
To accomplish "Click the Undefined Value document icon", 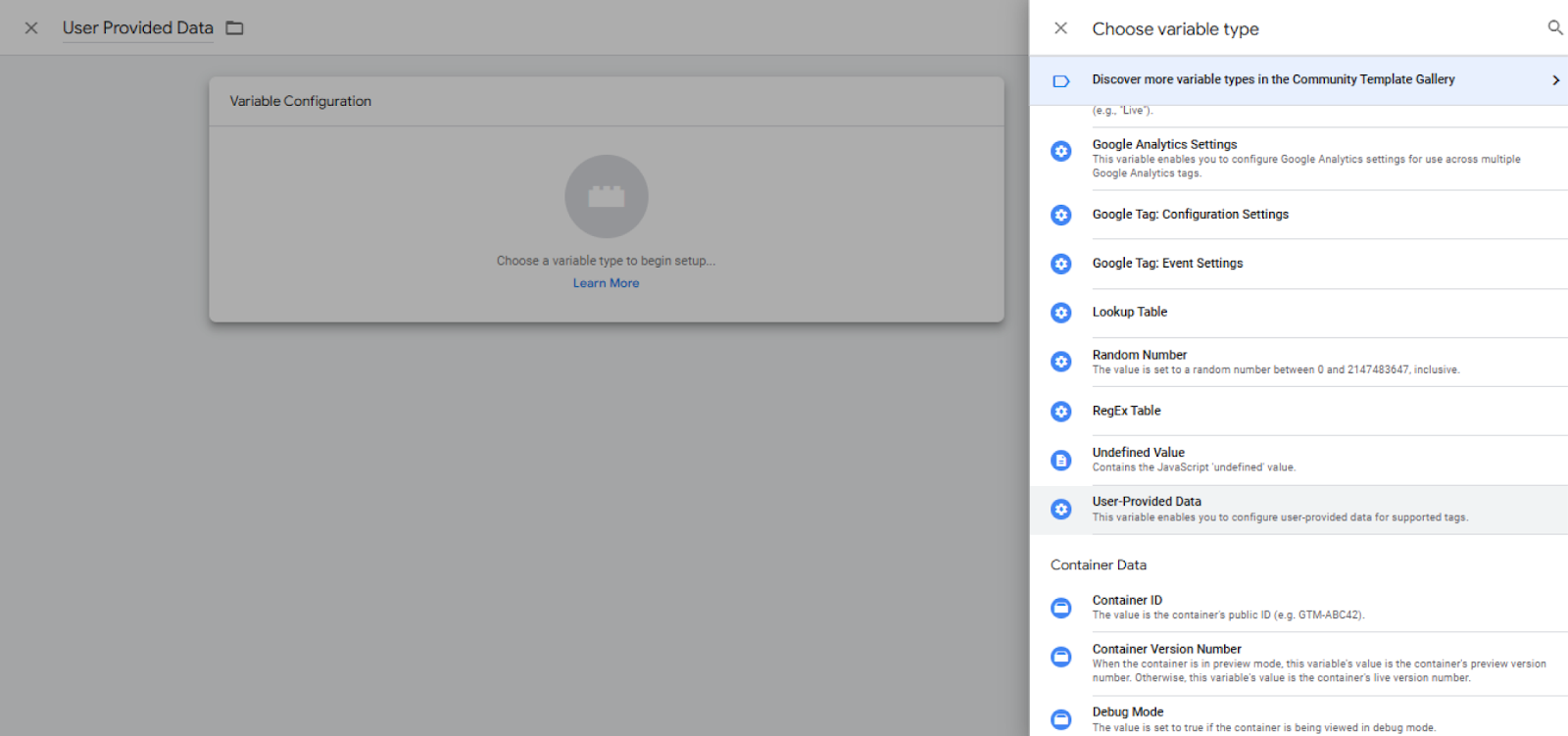I will [x=1061, y=460].
